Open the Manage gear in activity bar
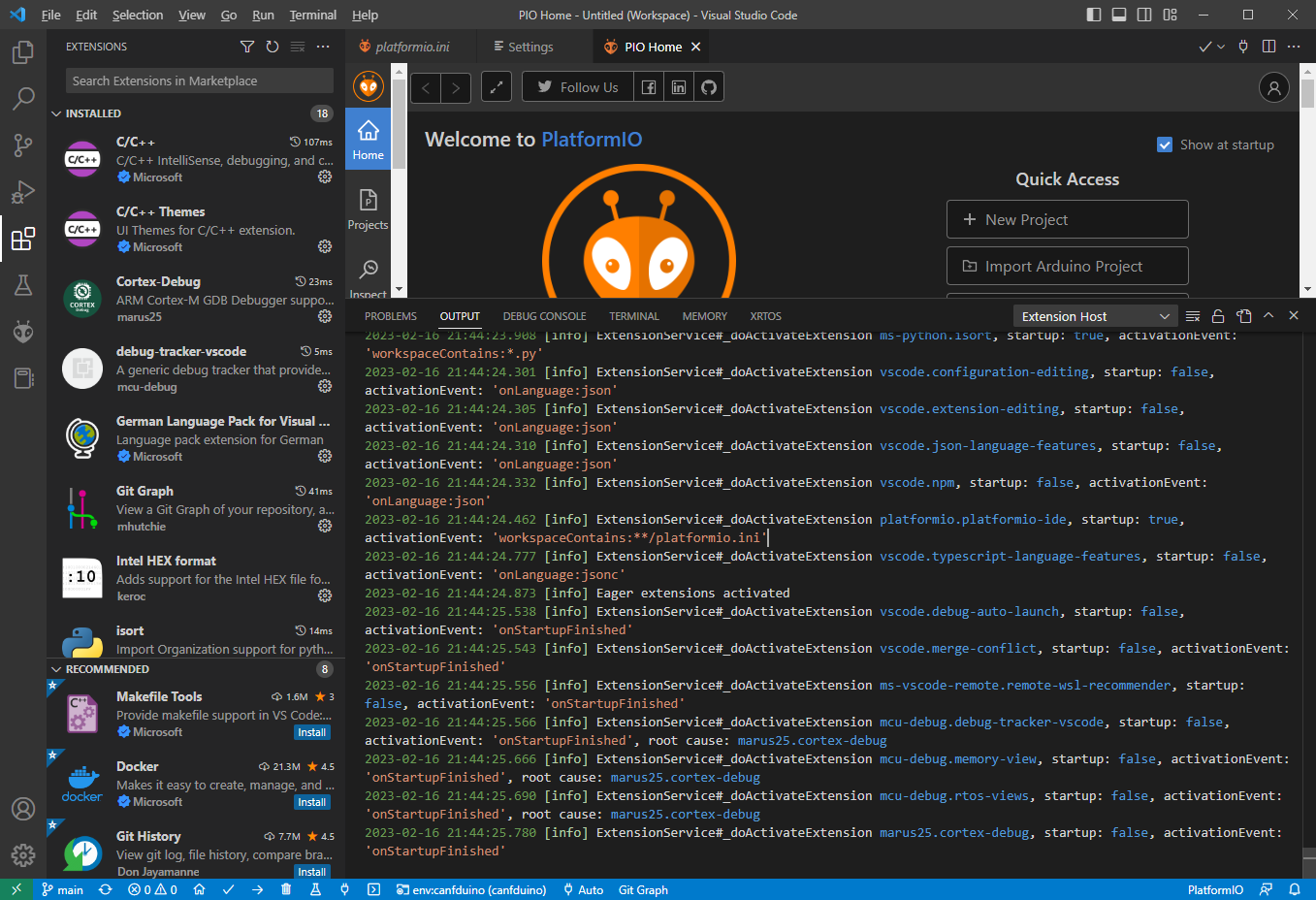 tap(23, 855)
